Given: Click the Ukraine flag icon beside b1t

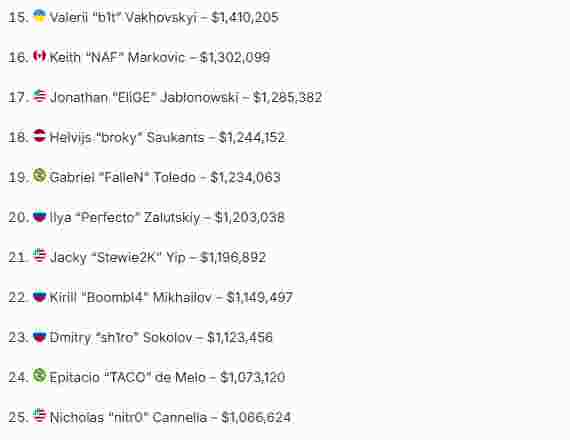Looking at the screenshot, I should [x=39, y=16].
